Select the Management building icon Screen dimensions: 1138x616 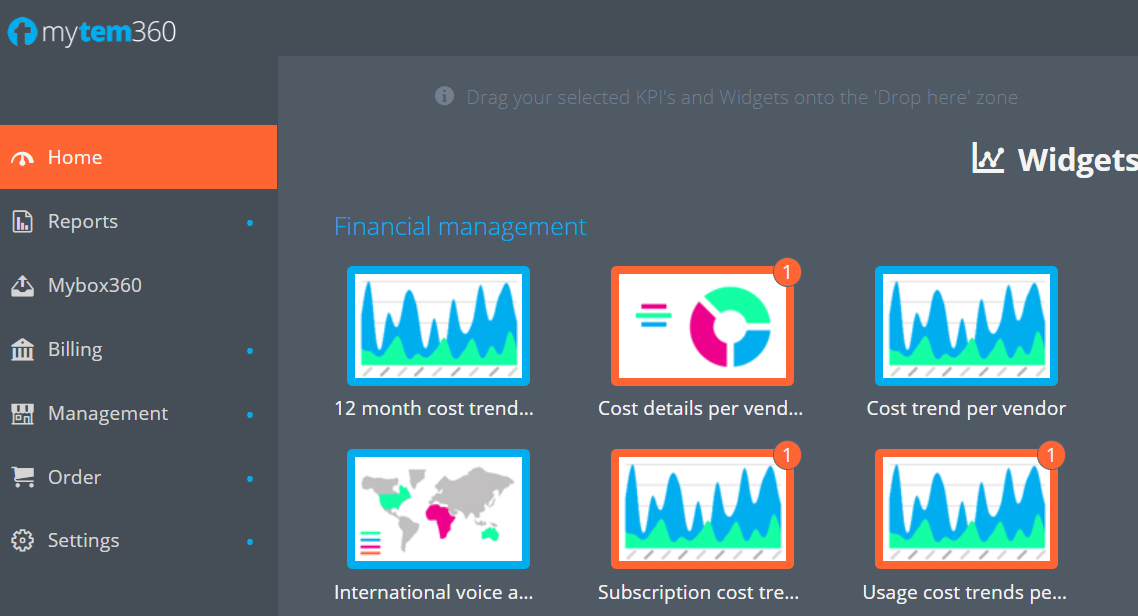click(22, 414)
